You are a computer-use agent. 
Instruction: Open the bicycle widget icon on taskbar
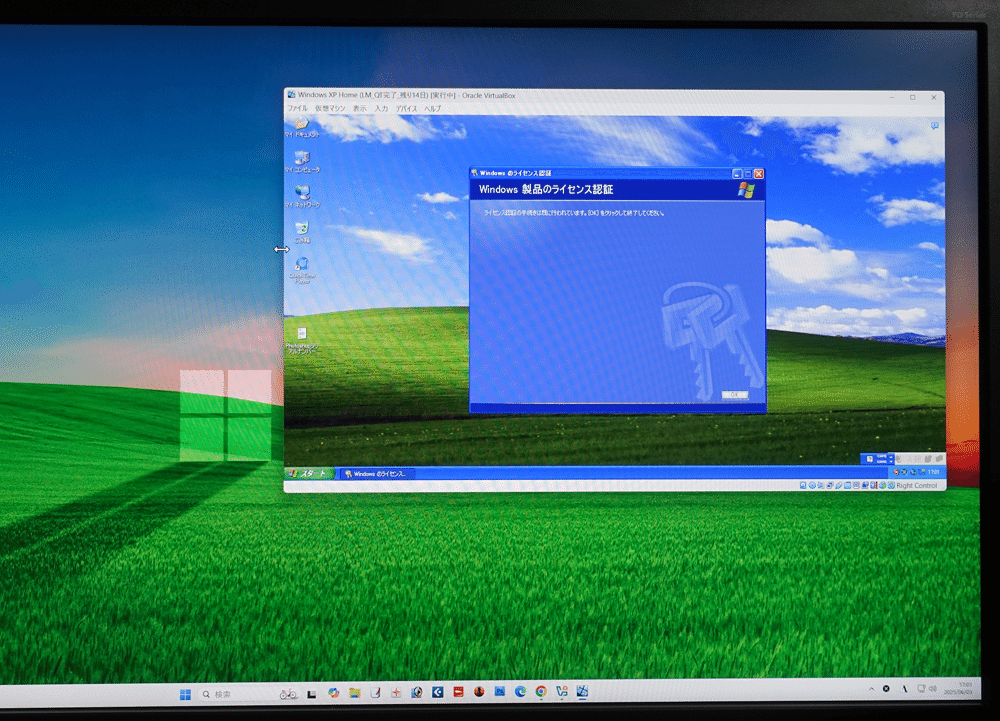(x=288, y=694)
